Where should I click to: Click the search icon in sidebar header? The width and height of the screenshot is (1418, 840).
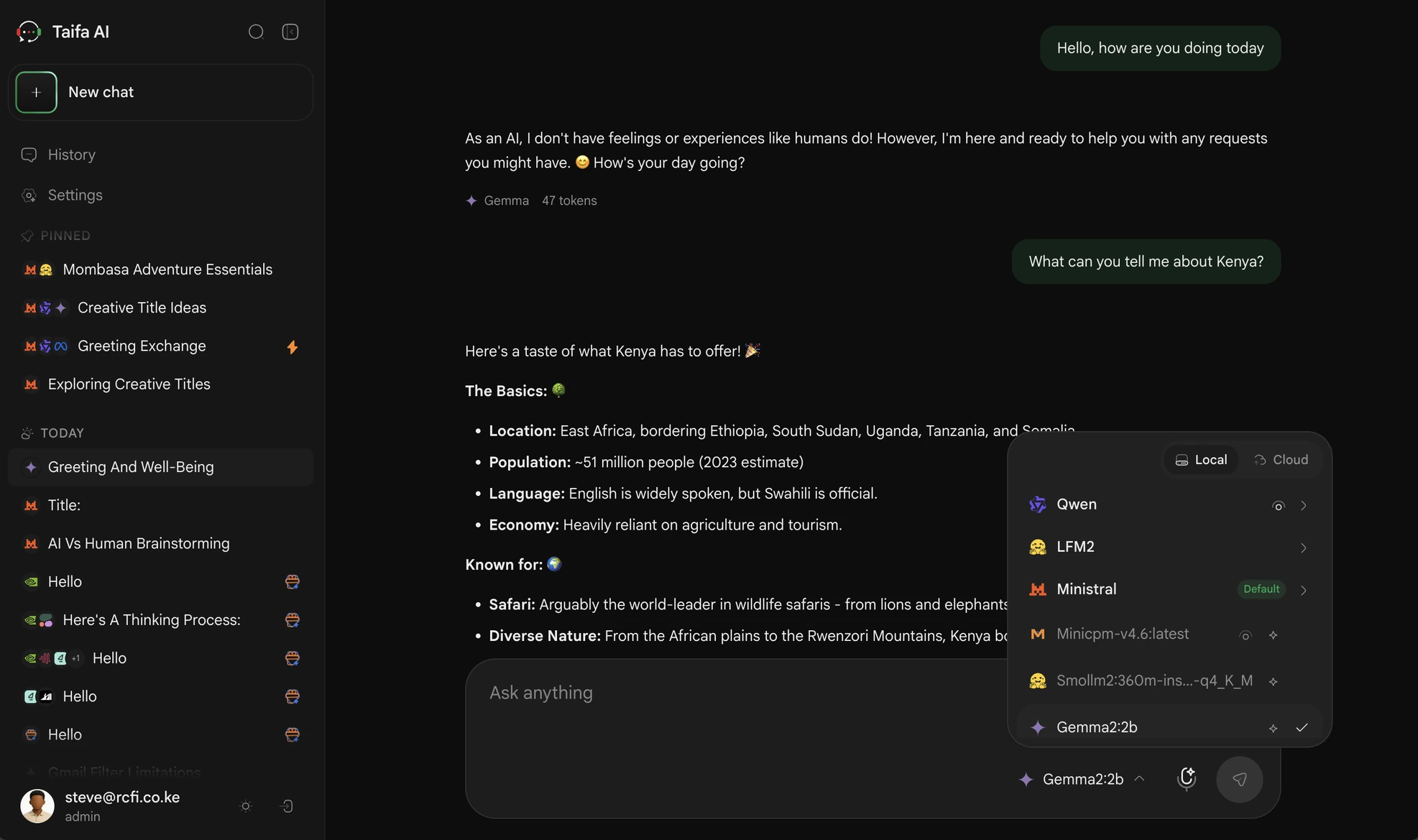[256, 32]
